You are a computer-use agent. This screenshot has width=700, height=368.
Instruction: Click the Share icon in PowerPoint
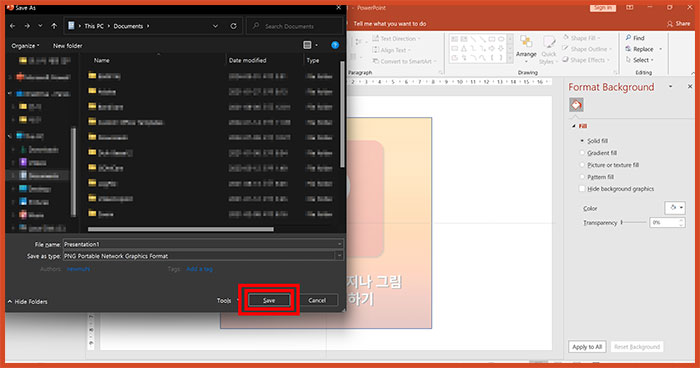coord(678,24)
